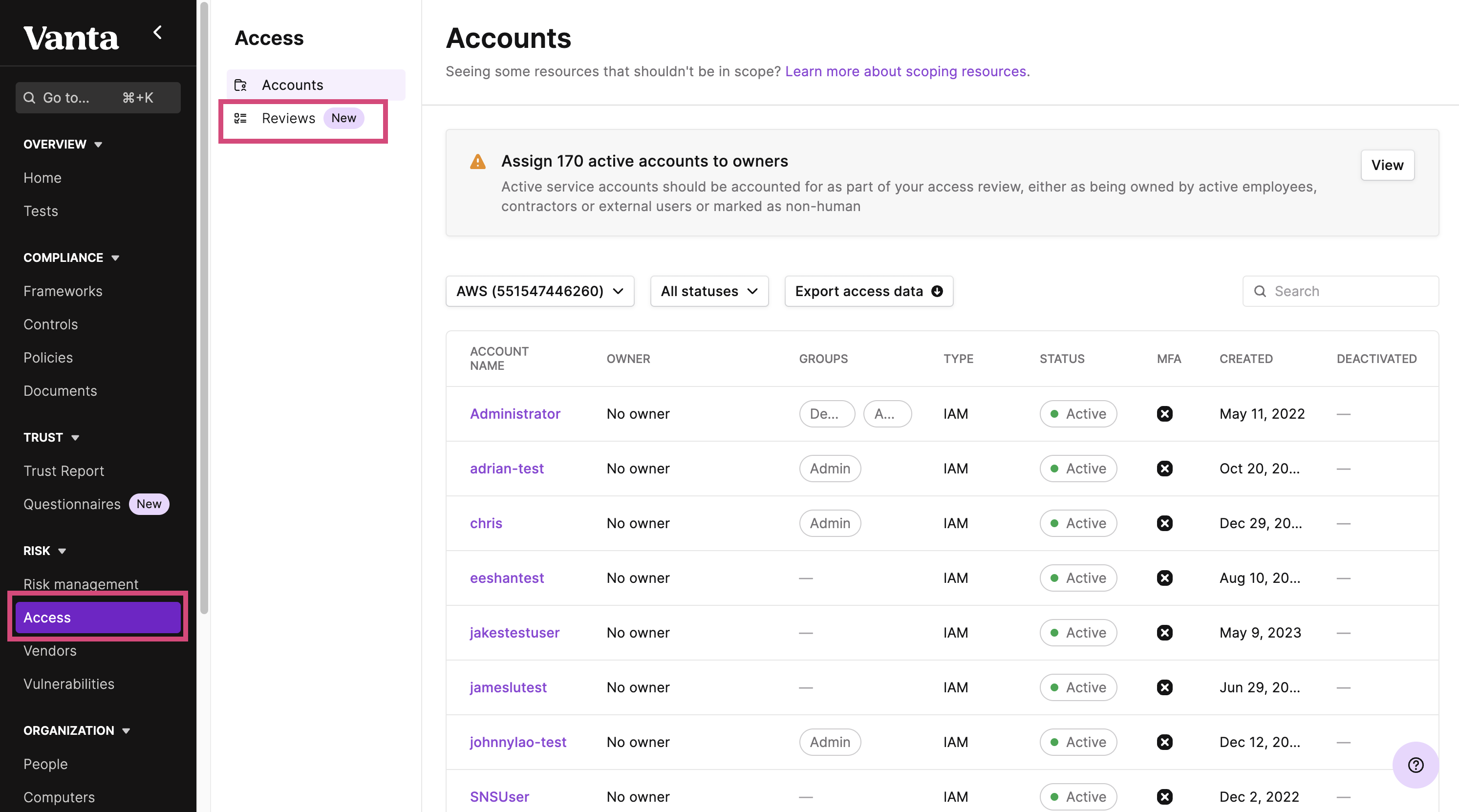
Task: Click the download icon on Export access data
Action: click(937, 291)
